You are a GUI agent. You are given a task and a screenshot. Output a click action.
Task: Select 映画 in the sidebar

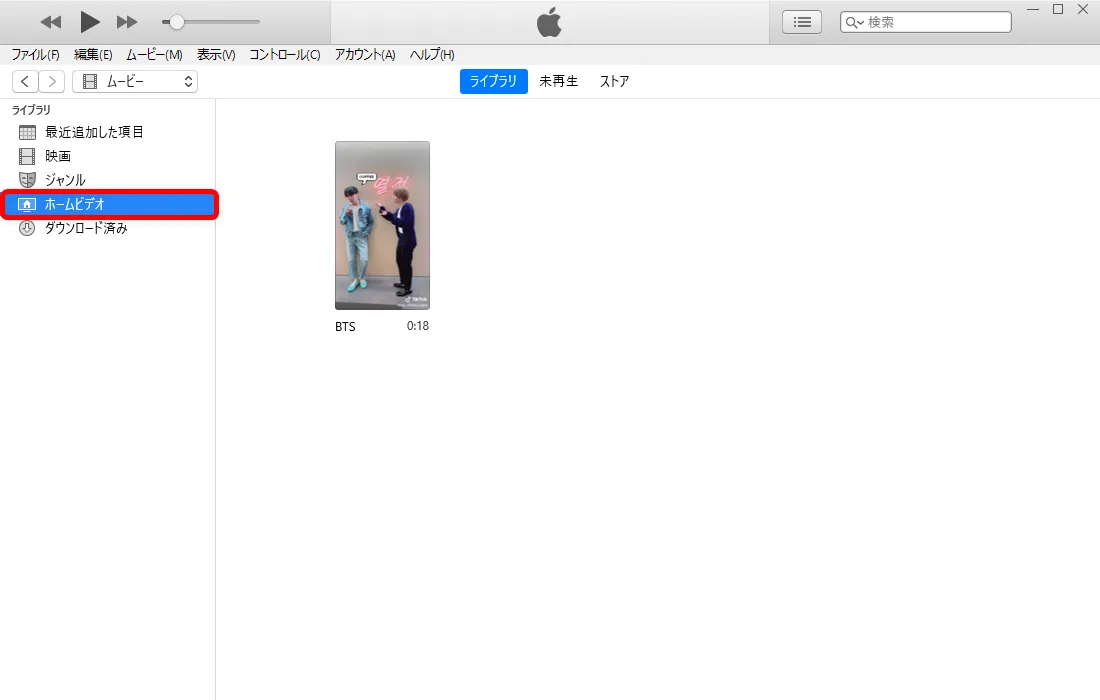tap(108, 156)
